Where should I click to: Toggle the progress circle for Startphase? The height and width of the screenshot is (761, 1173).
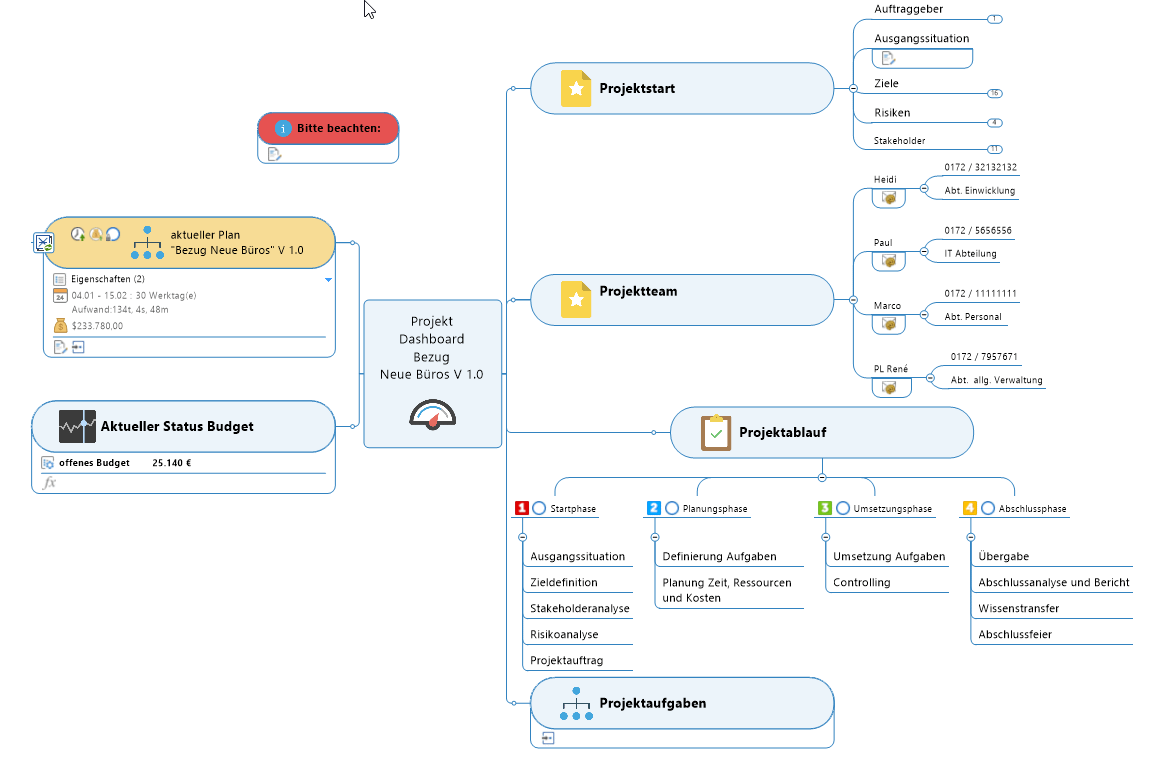click(x=539, y=509)
